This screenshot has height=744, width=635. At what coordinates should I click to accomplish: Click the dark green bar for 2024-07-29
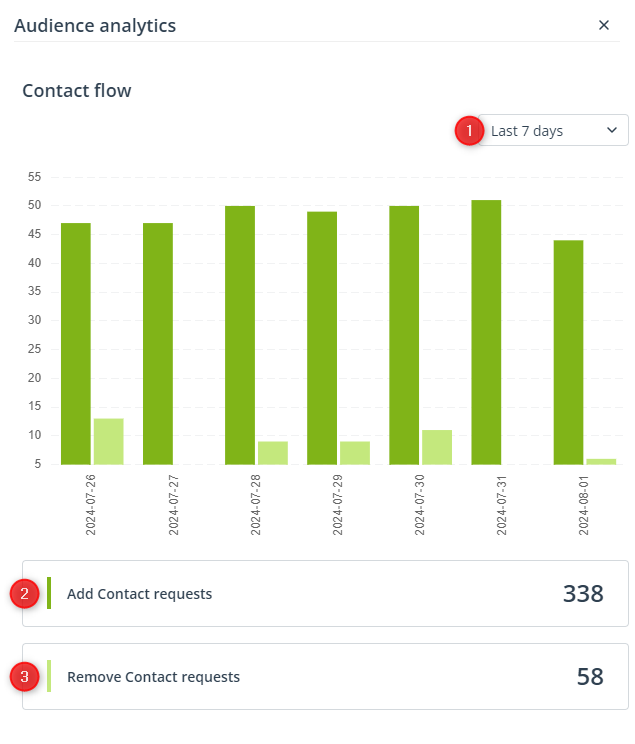click(x=322, y=338)
